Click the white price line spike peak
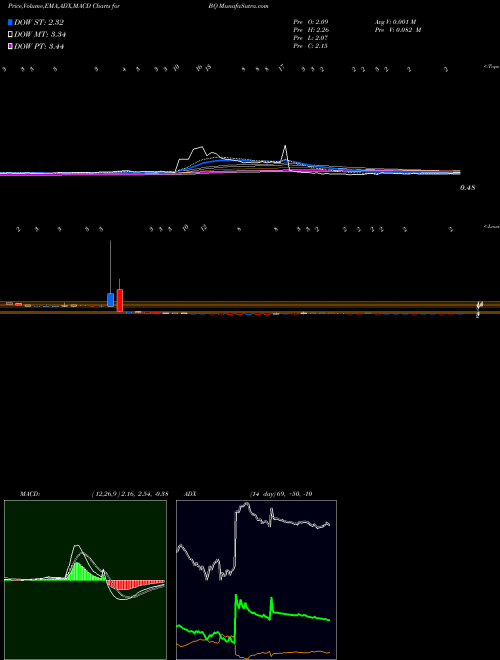Image resolution: width=500 pixels, height=660 pixels. (285, 146)
